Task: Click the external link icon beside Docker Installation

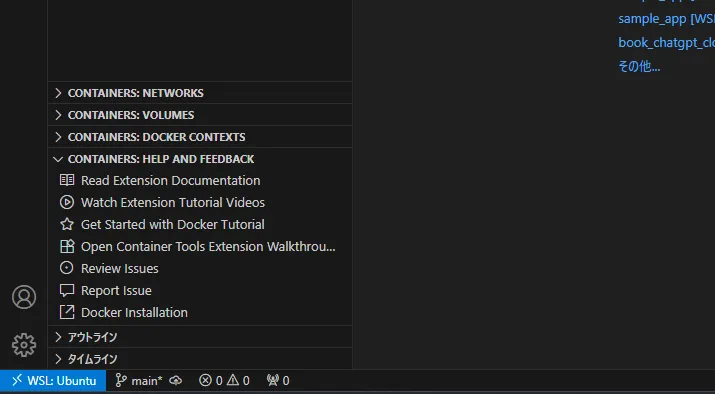Action: tap(67, 312)
